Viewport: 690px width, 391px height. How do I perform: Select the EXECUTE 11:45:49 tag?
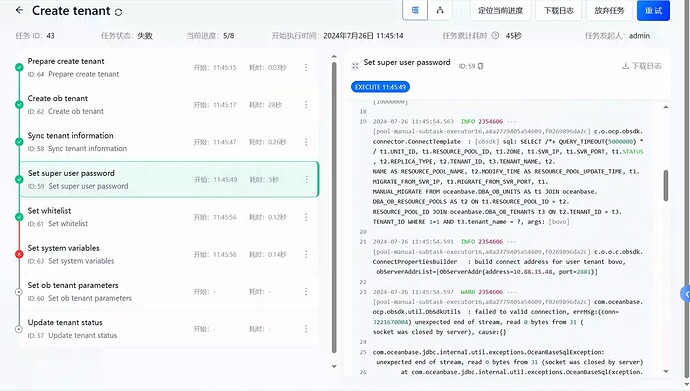[x=380, y=87]
